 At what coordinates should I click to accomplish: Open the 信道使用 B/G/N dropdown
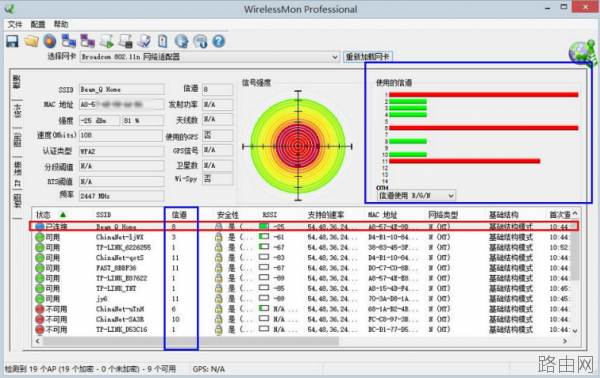(416, 196)
